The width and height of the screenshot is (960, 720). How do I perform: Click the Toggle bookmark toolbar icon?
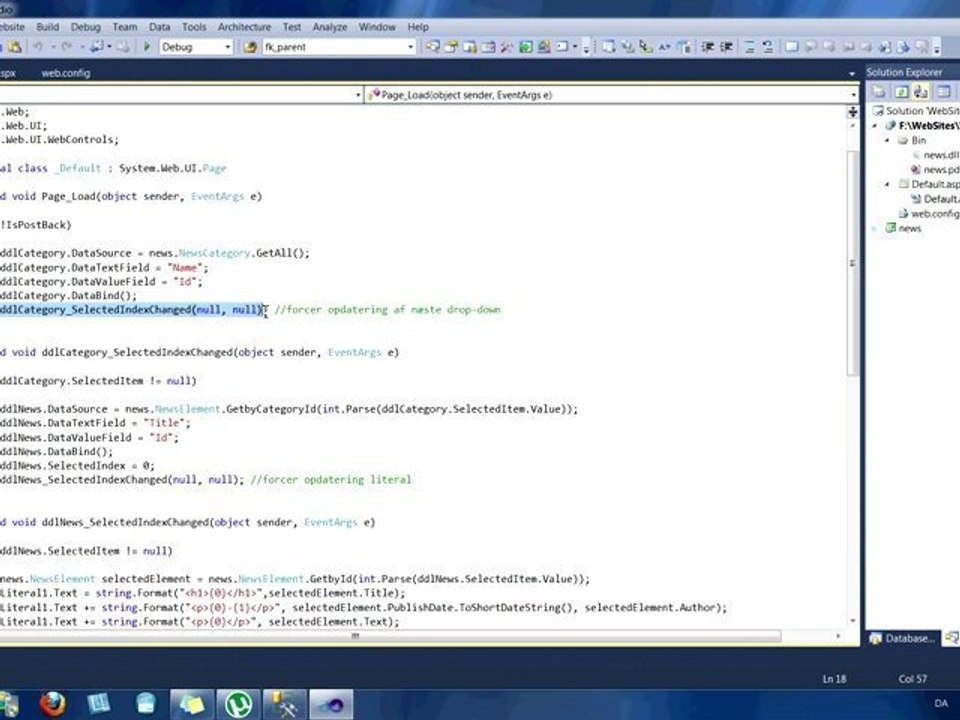[792, 47]
